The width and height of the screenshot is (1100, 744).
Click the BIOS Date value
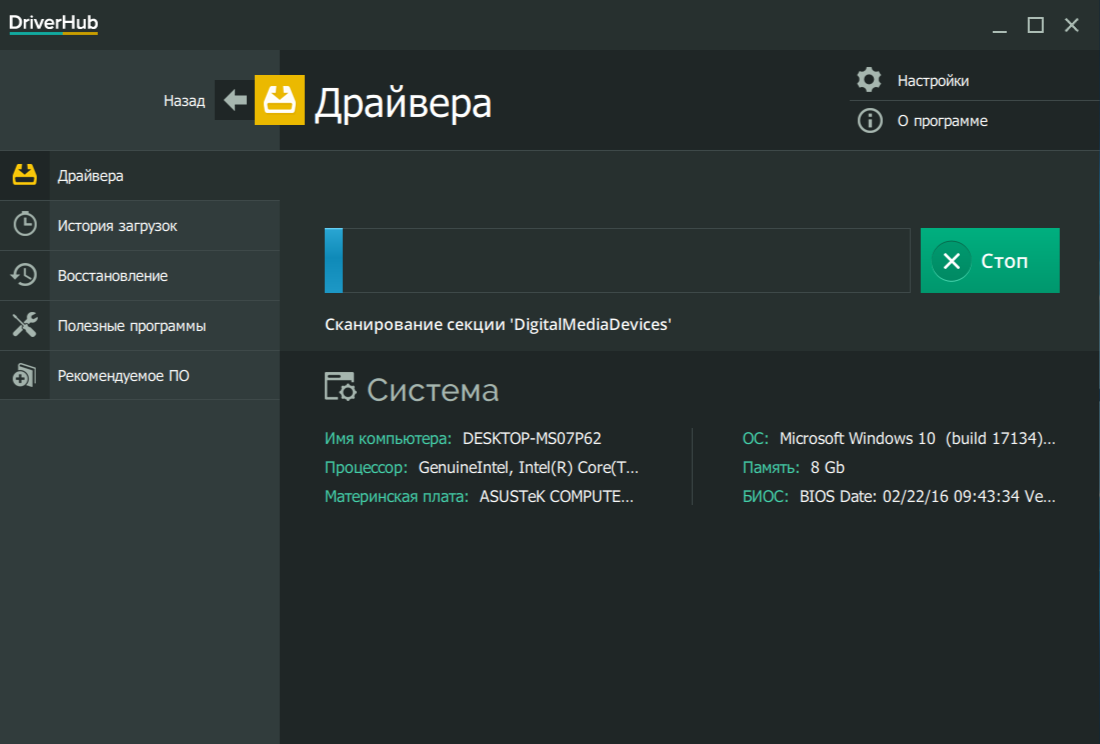point(927,496)
